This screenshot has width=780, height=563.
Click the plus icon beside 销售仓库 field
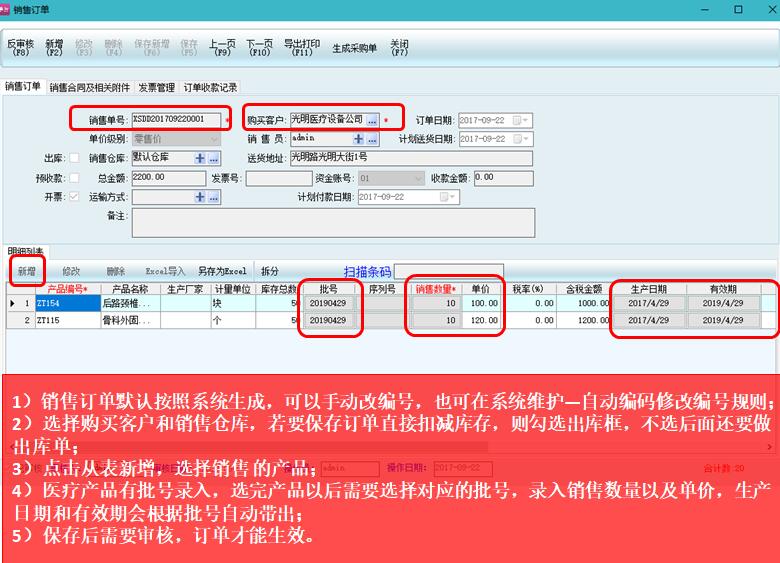point(200,158)
